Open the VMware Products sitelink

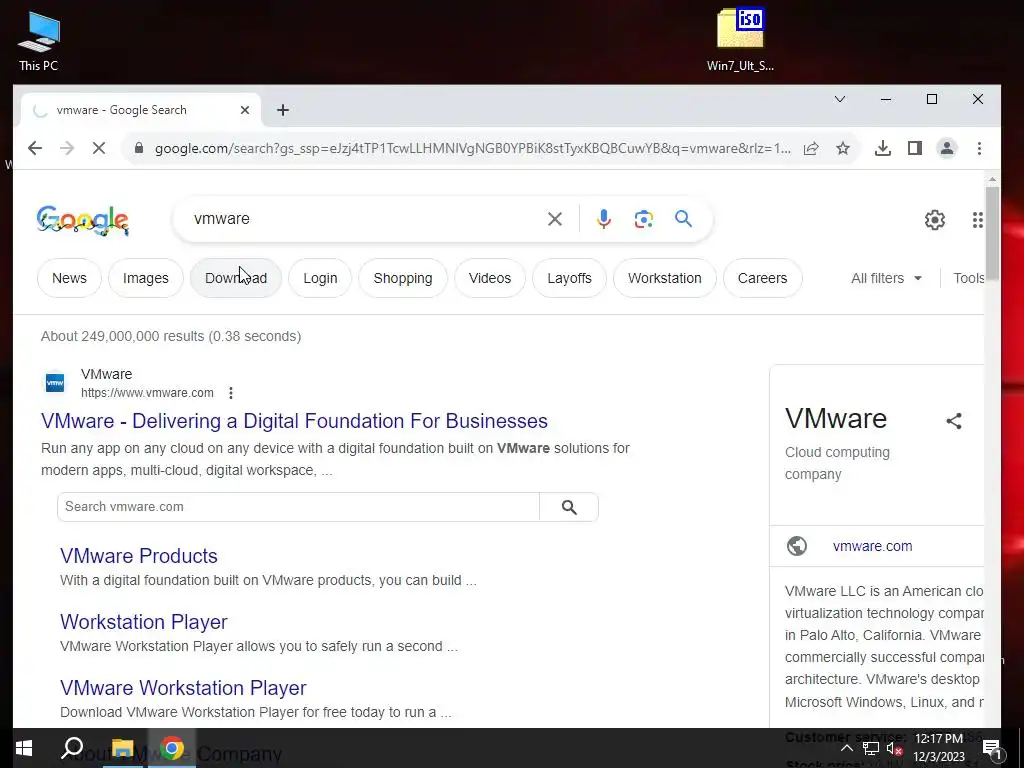tap(138, 556)
